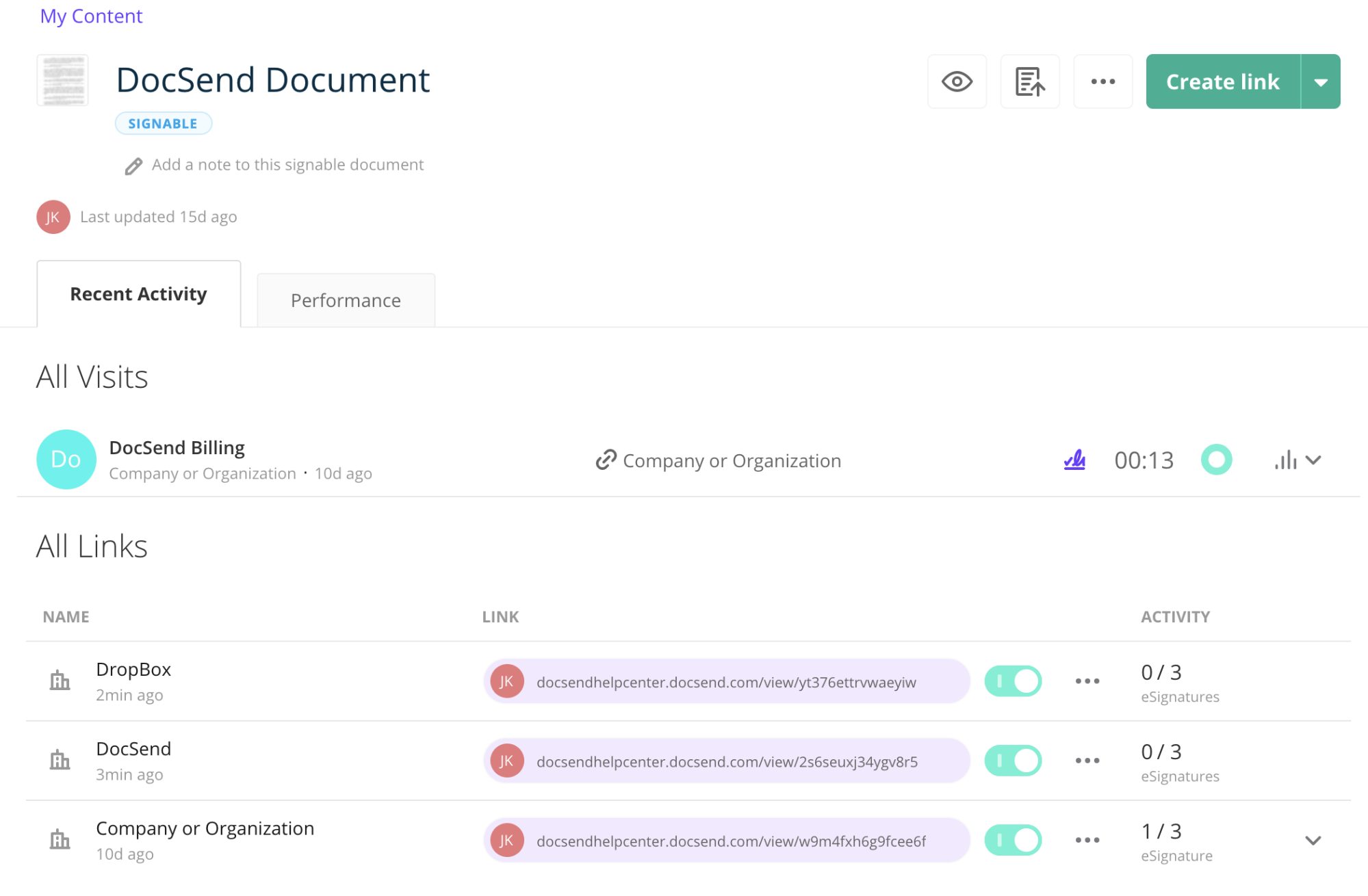Open more options for DropBox link

click(x=1087, y=681)
